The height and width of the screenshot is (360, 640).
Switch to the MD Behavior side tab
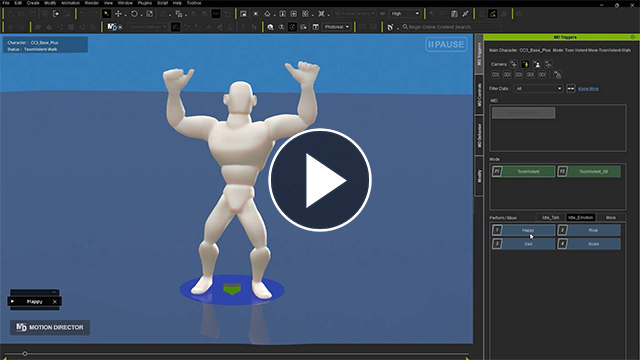coord(479,135)
